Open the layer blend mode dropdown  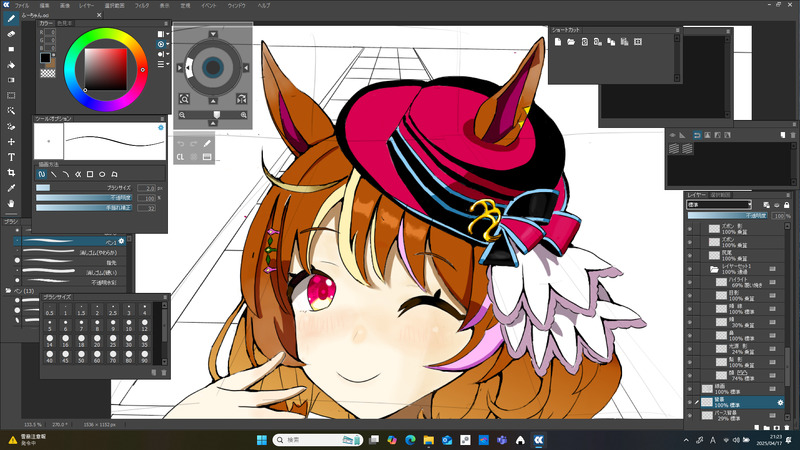pos(719,205)
